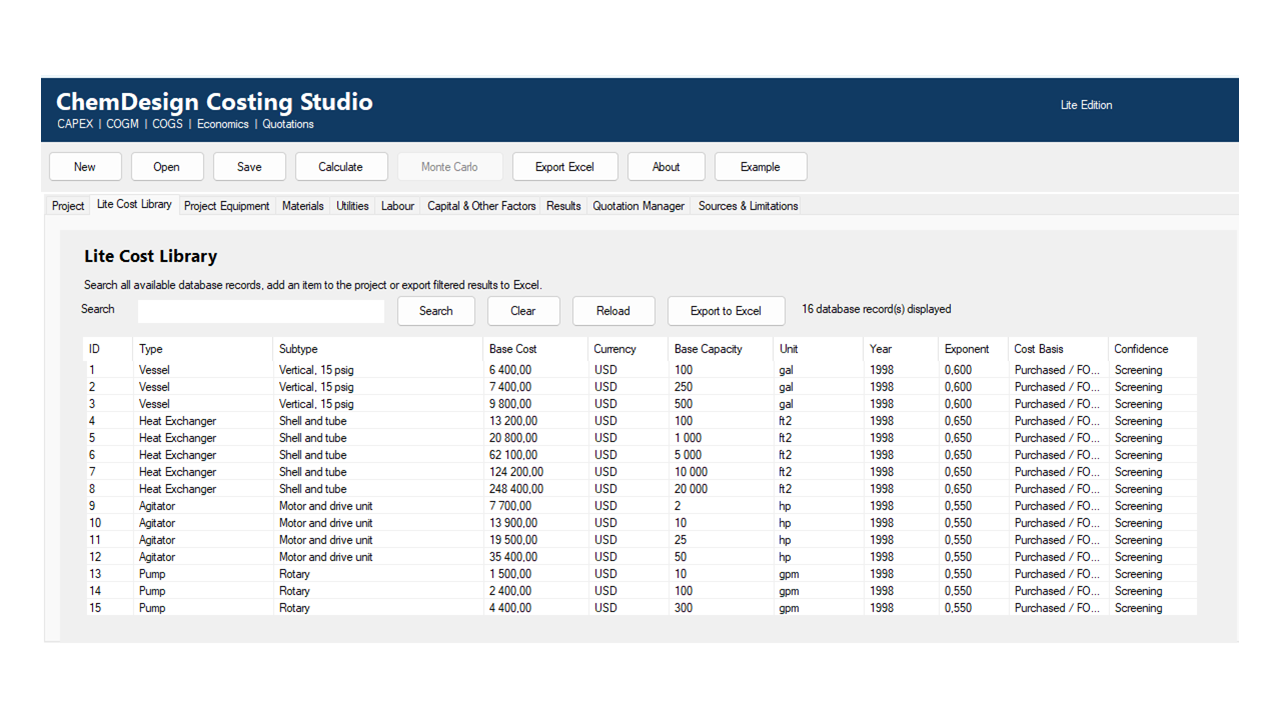This screenshot has width=1280, height=720.
Task: Select the Capital & Other Factors tab
Action: (482, 206)
